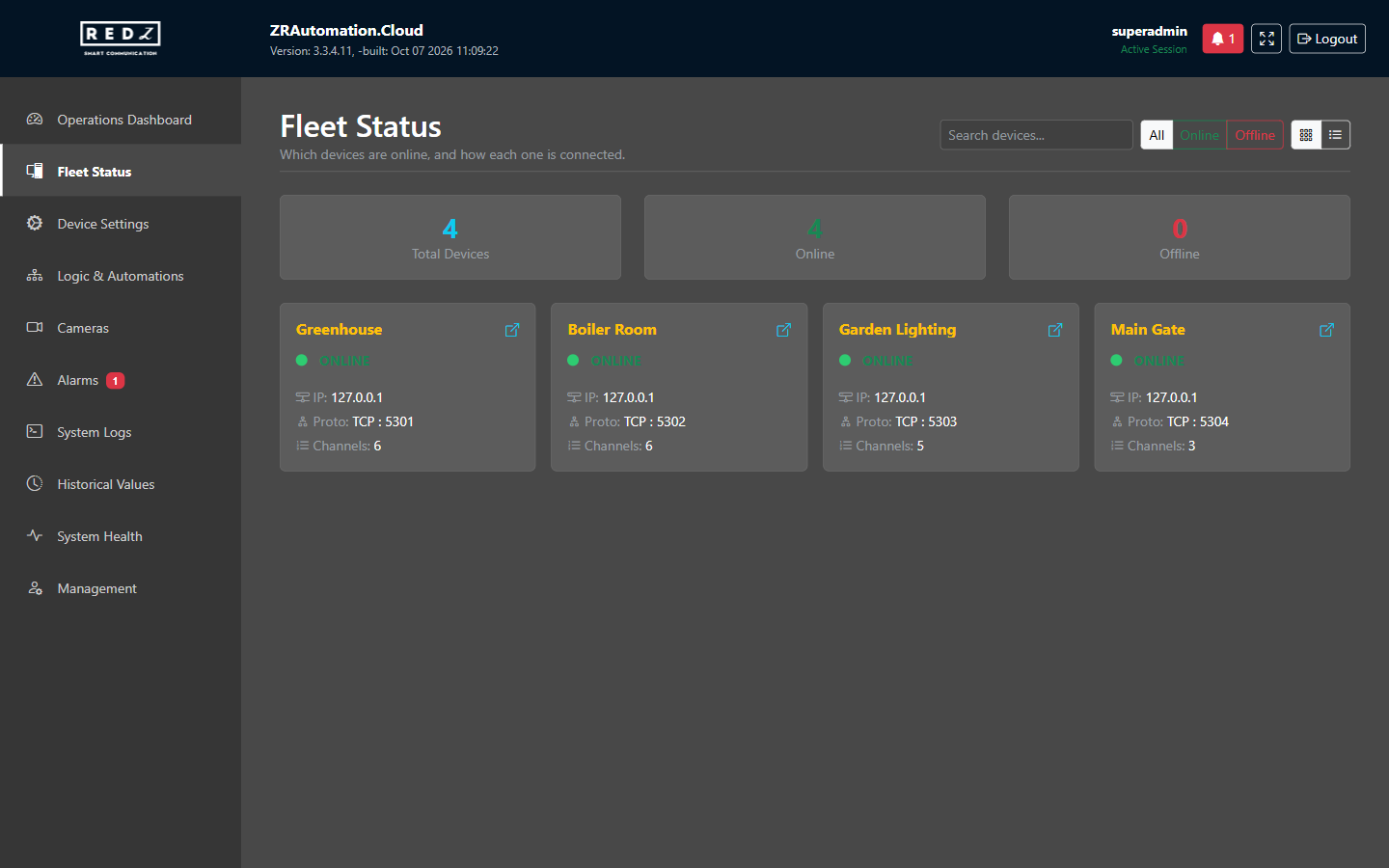Click the Alarms red badge count
This screenshot has width=1389, height=868.
[x=115, y=381]
